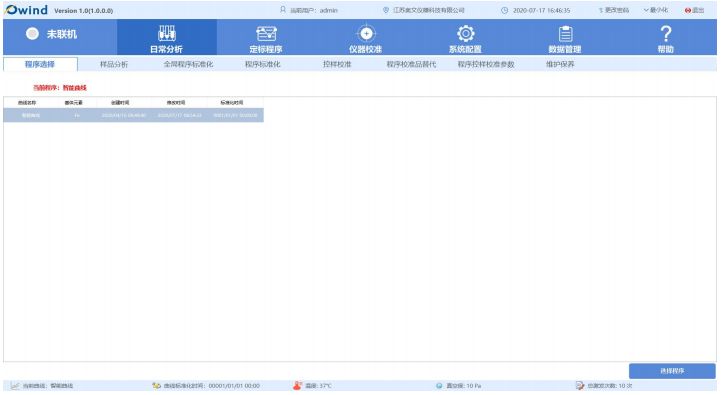The image size is (721, 395).
Task: Select the highlighted Fe curve row in table
Action: [x=133, y=115]
